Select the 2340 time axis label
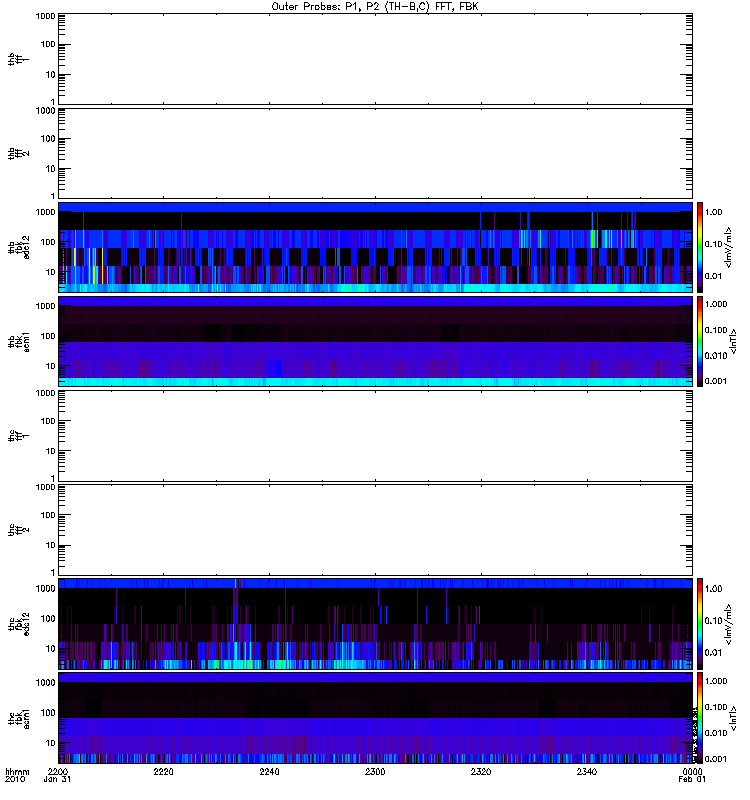 click(x=587, y=771)
